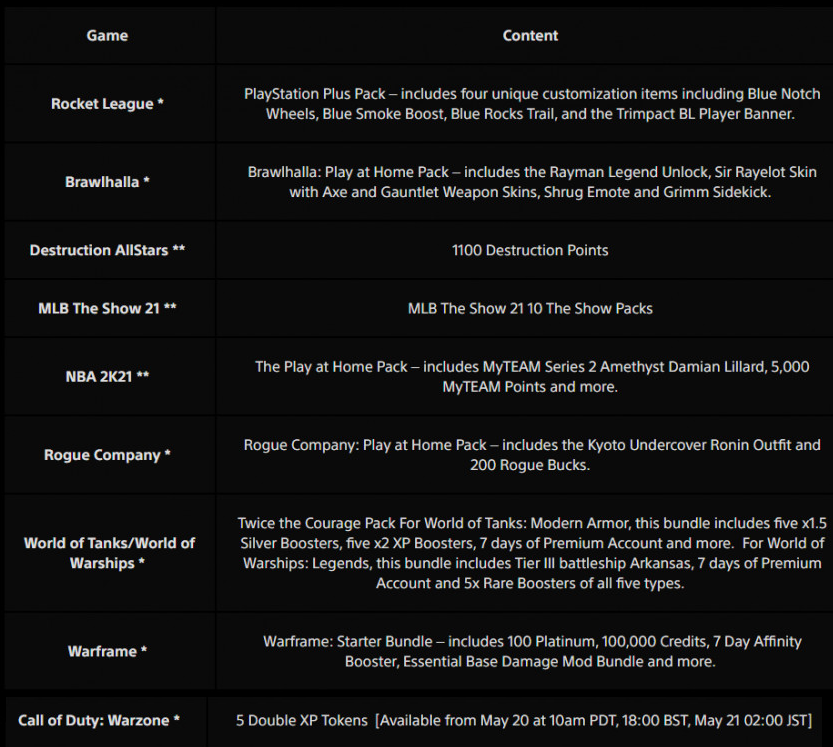The height and width of the screenshot is (747, 833).
Task: Click the Brawlhalla Play at Home Pack description
Action: 530,182
